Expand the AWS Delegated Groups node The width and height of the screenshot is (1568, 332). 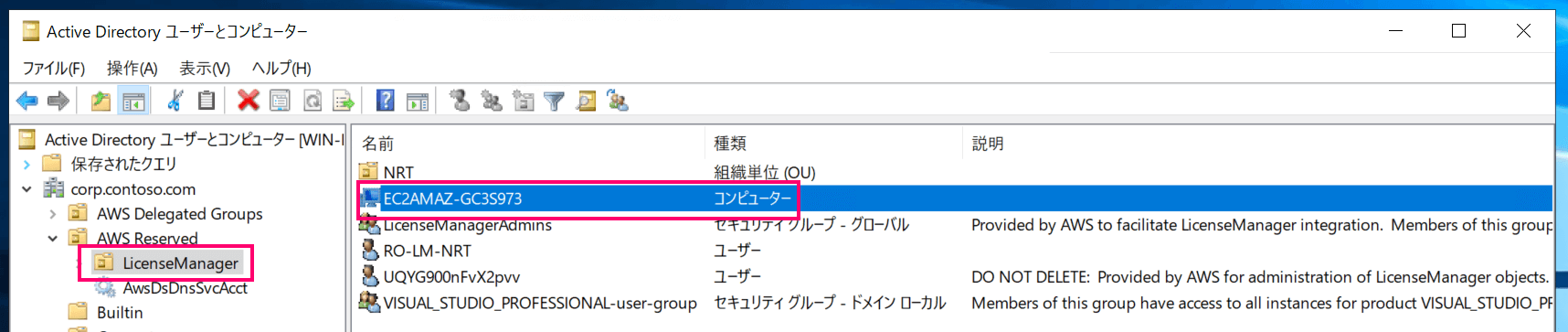52,214
